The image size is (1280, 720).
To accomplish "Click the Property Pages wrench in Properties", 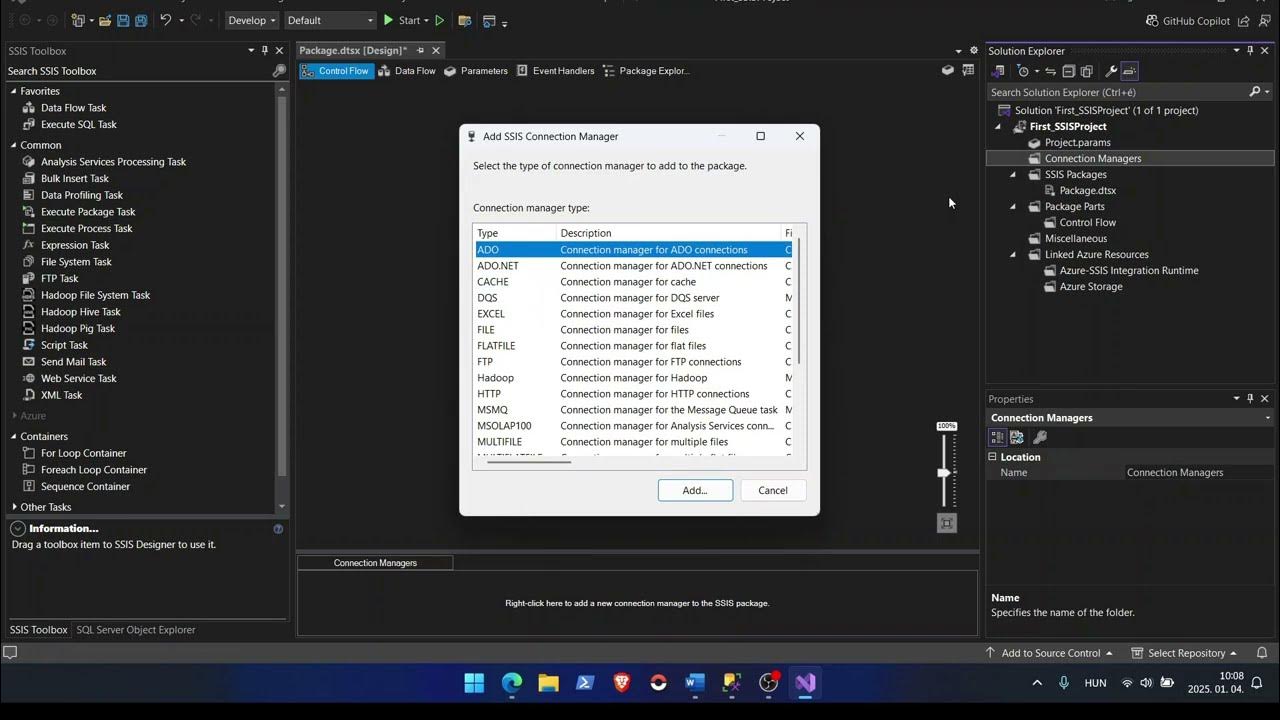I will point(1040,437).
